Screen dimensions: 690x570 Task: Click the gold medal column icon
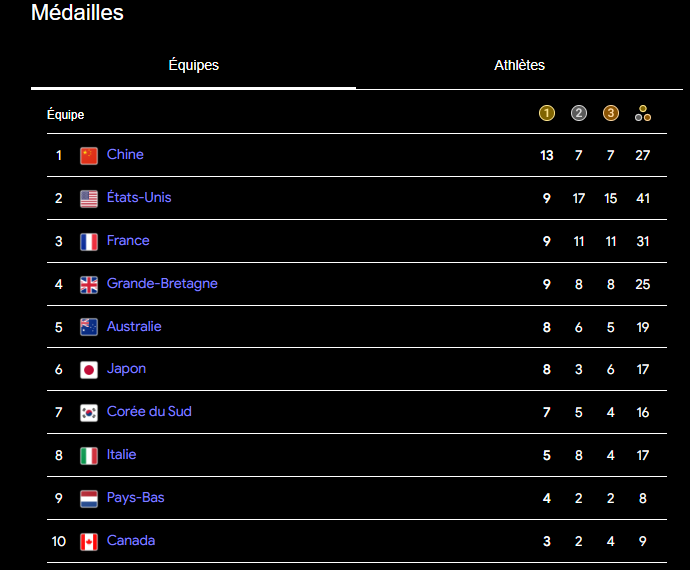point(546,113)
